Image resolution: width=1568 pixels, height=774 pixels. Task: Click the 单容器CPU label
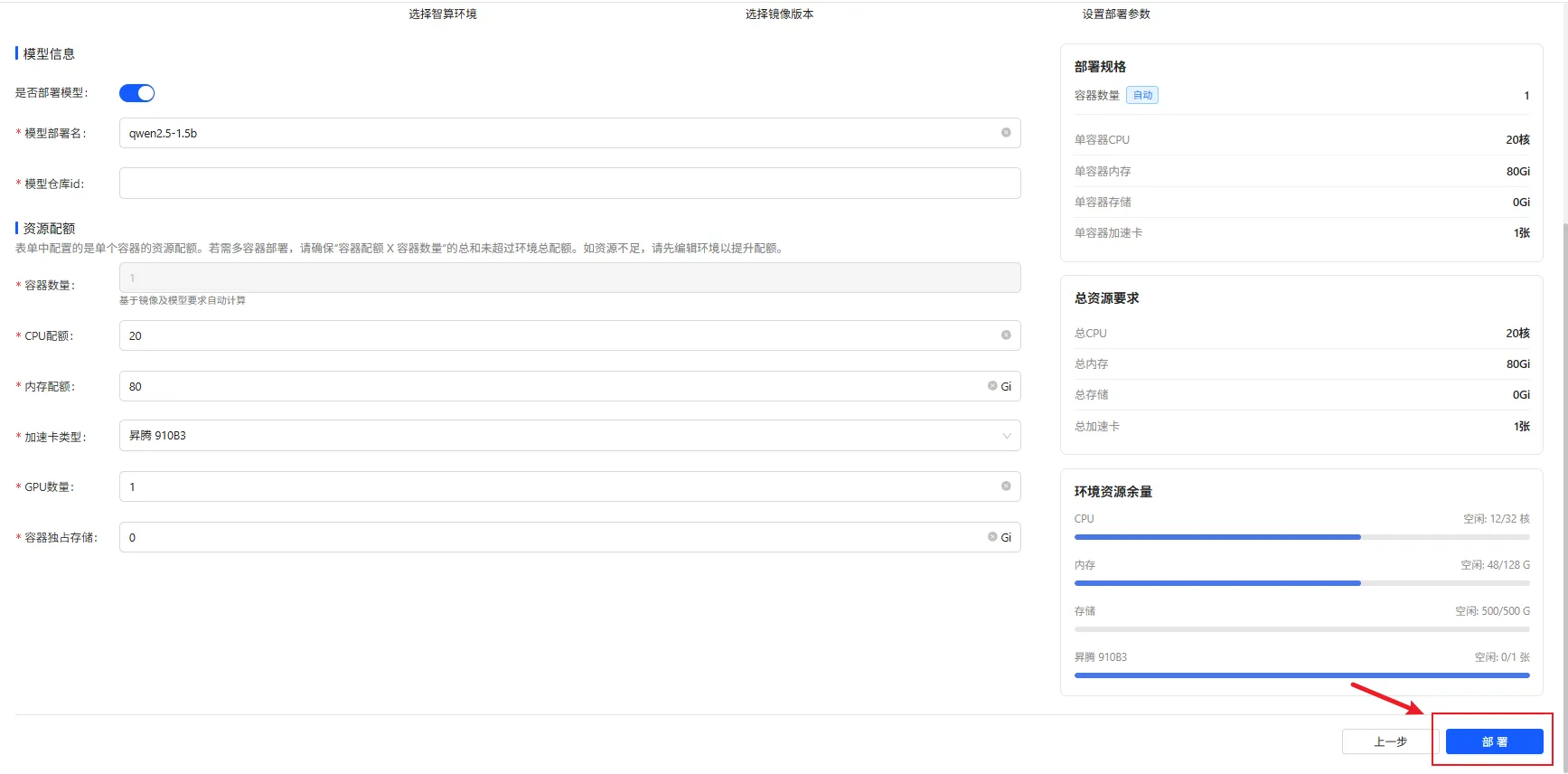point(1102,140)
